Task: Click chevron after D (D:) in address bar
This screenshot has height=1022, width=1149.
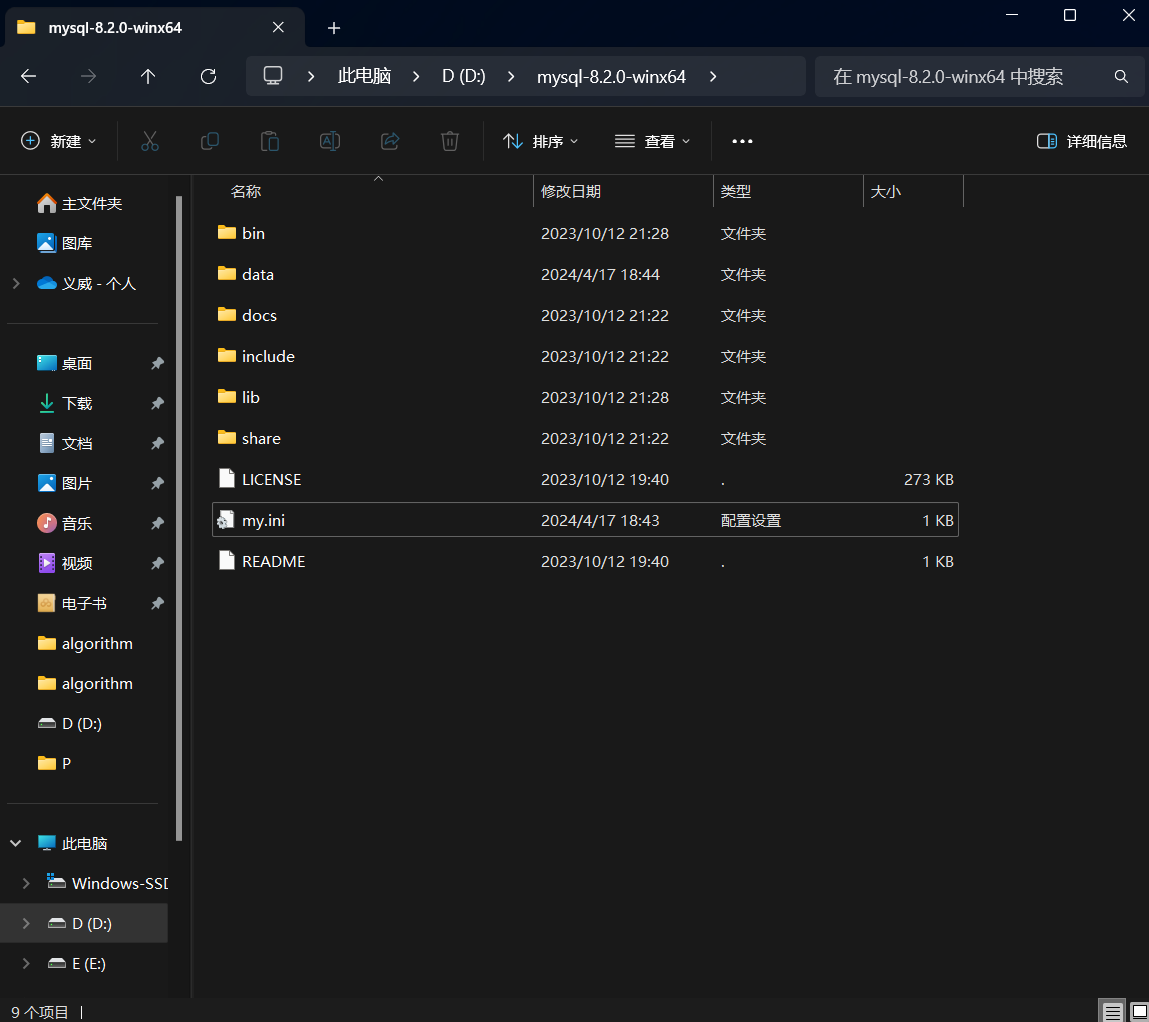Action: click(x=511, y=76)
